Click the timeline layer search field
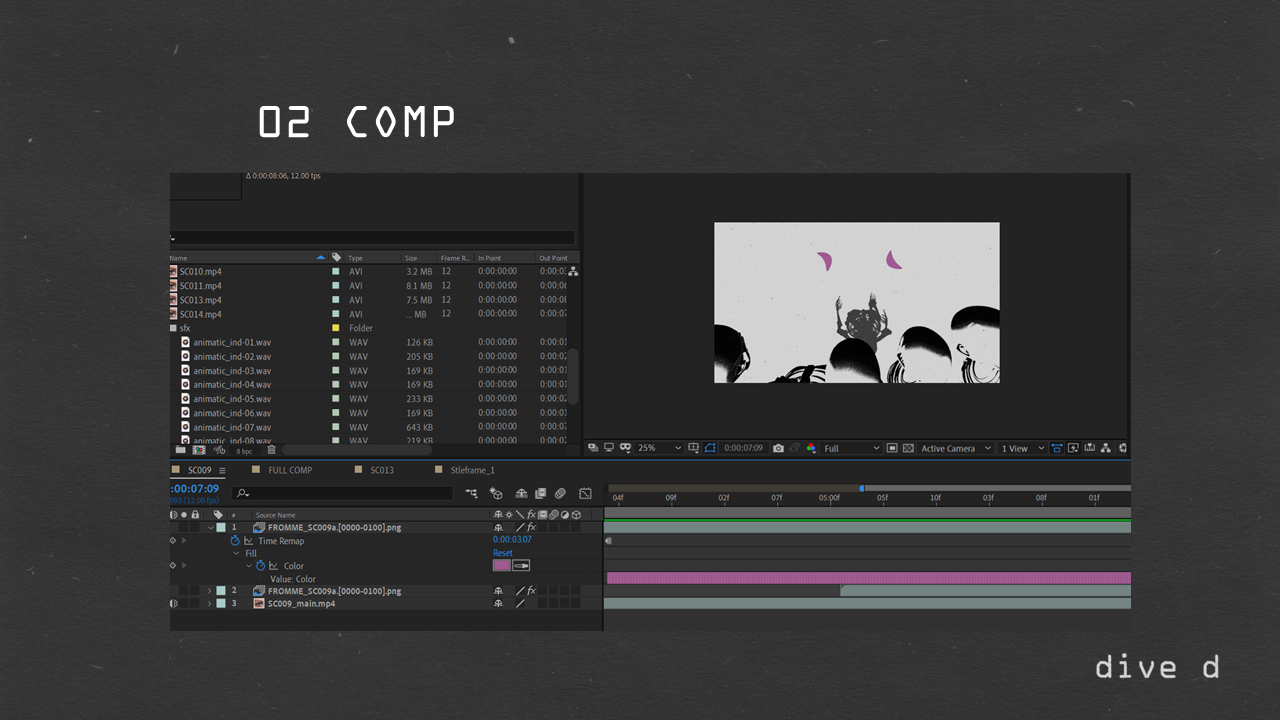 pyautogui.click(x=342, y=493)
